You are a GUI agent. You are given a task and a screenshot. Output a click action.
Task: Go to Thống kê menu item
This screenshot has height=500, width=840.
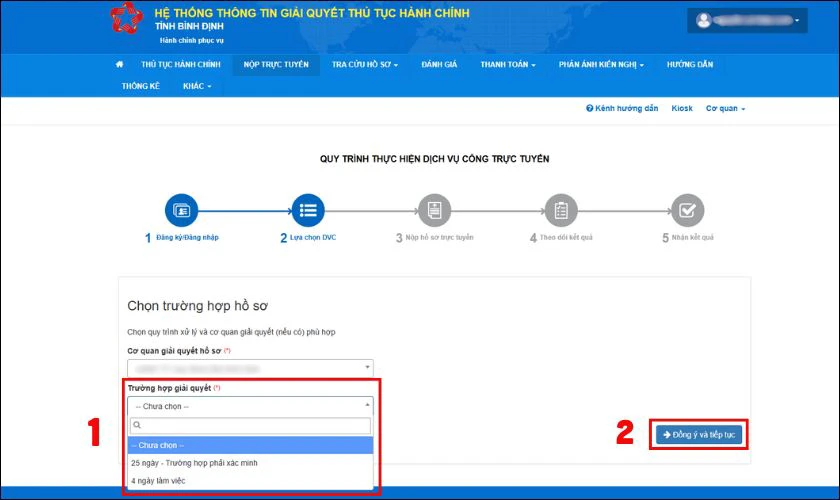coord(141,86)
